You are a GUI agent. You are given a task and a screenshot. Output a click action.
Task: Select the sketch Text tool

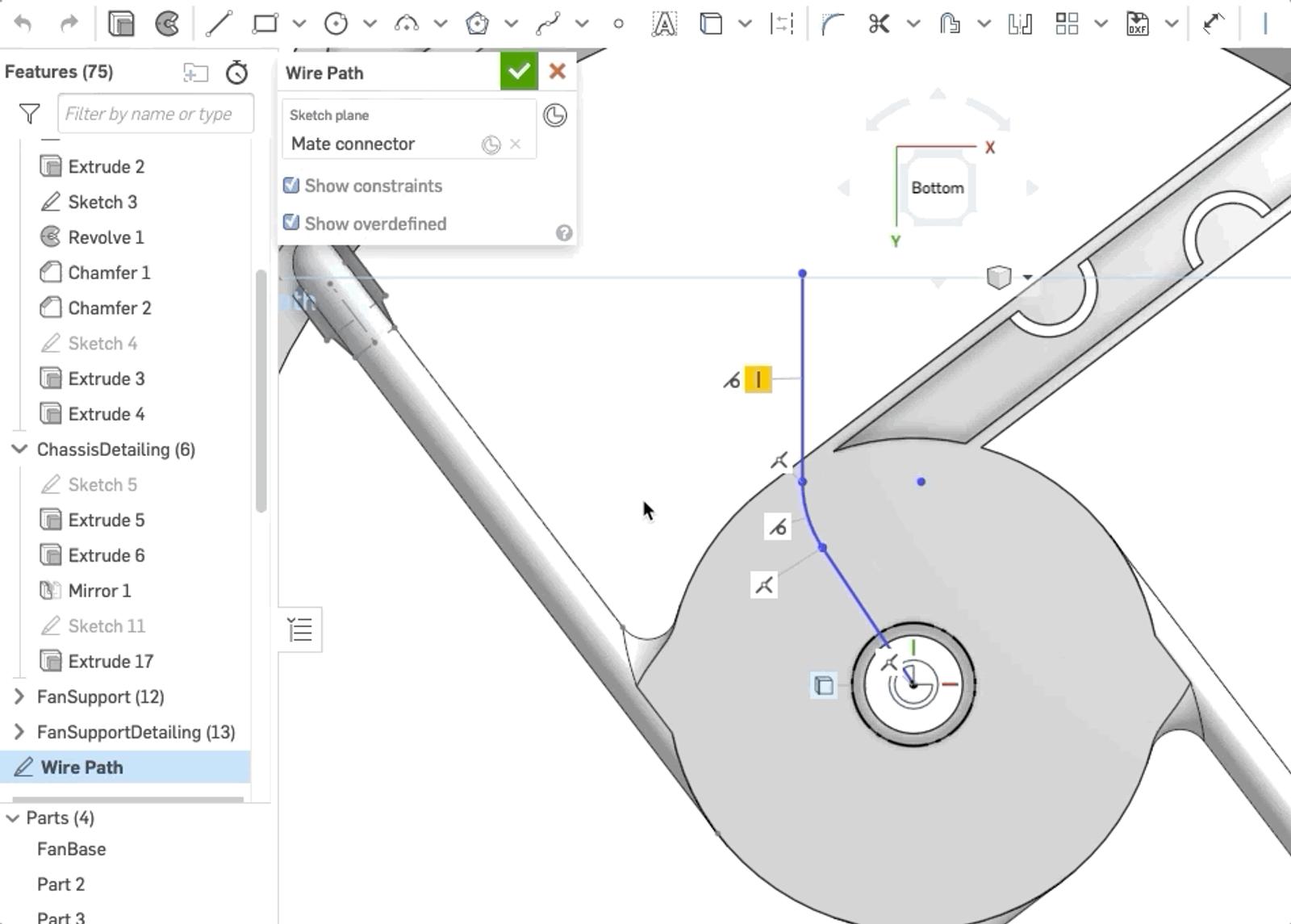point(663,23)
